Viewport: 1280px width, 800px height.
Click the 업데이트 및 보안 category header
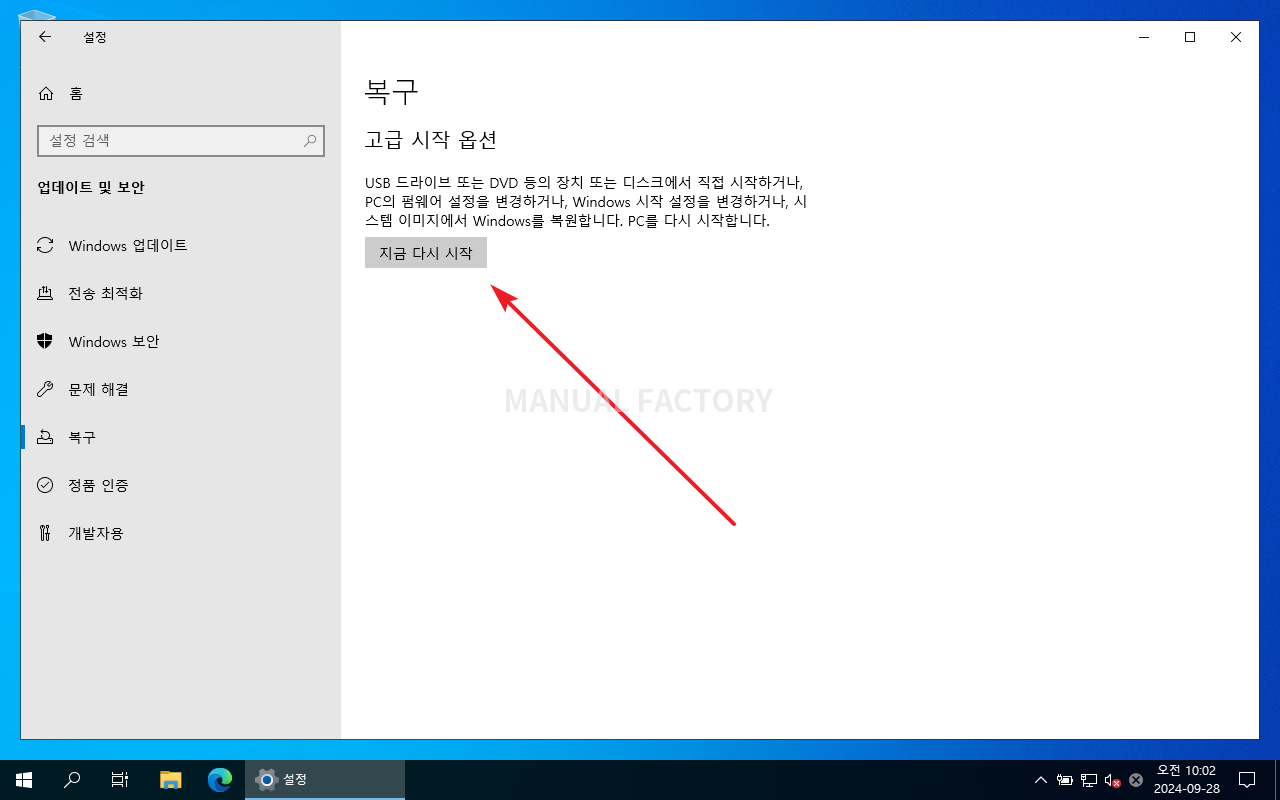(x=91, y=187)
